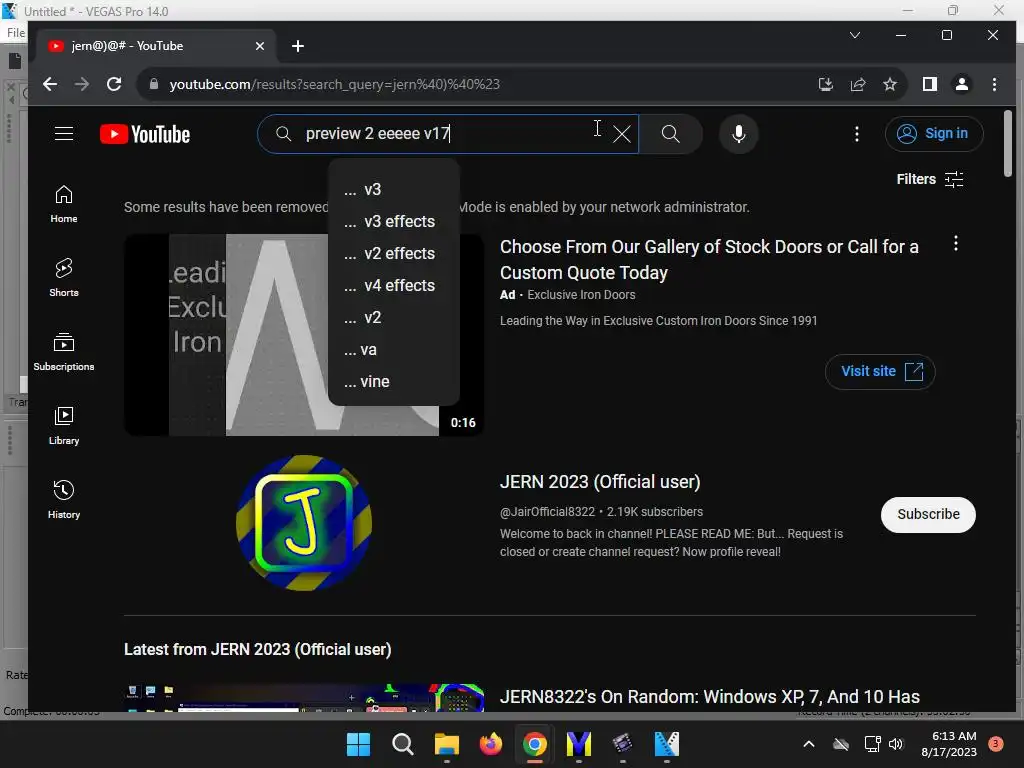
Task: Go forward in Chrome
Action: click(x=82, y=84)
